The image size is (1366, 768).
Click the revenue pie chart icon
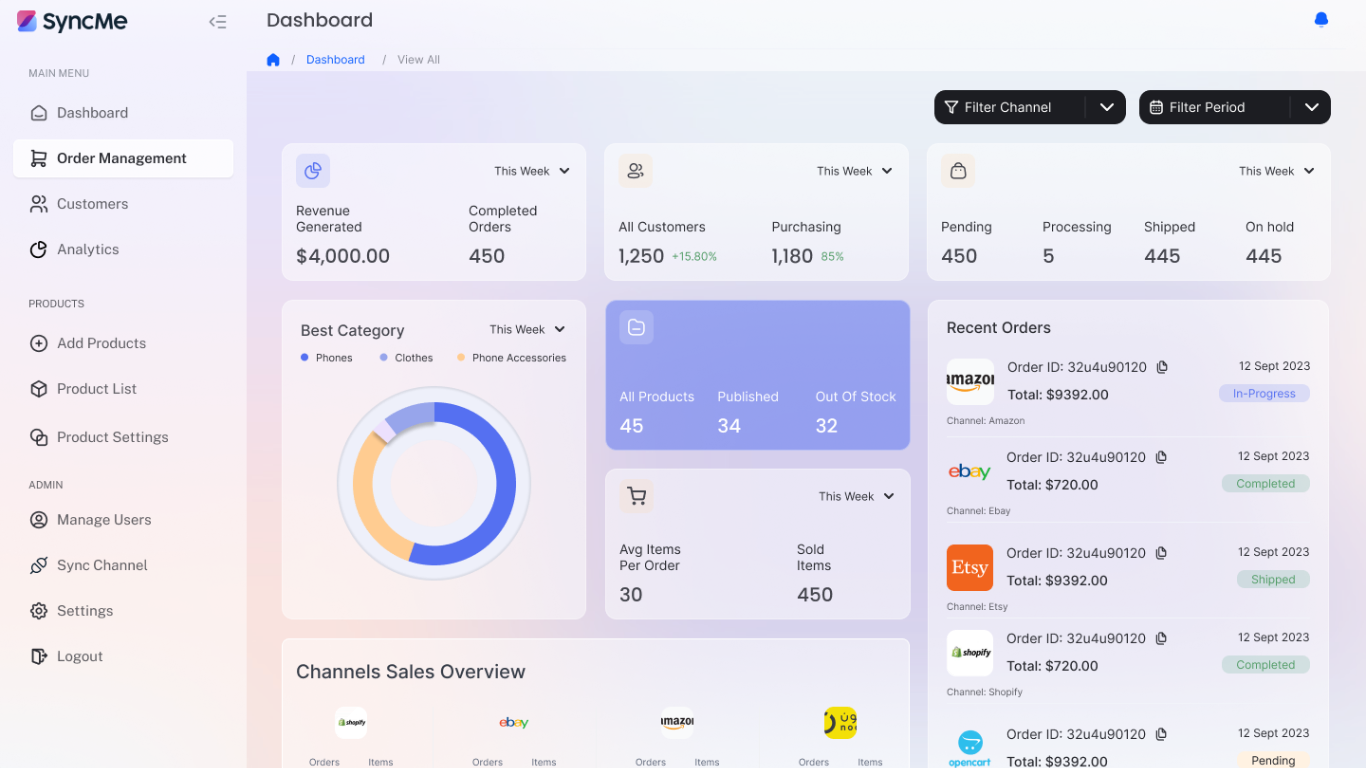pyautogui.click(x=313, y=171)
